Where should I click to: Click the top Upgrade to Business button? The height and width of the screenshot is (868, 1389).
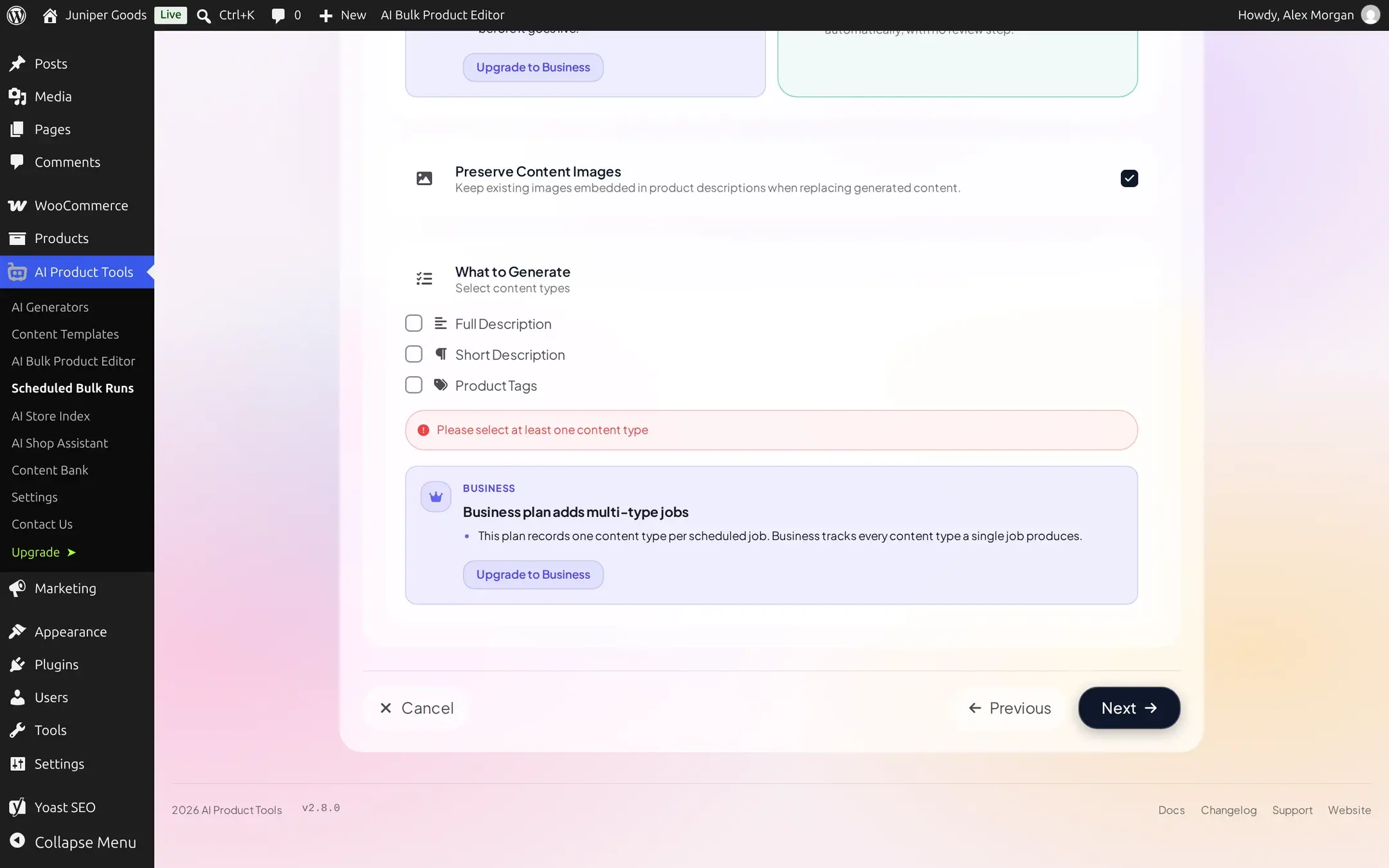(x=533, y=67)
